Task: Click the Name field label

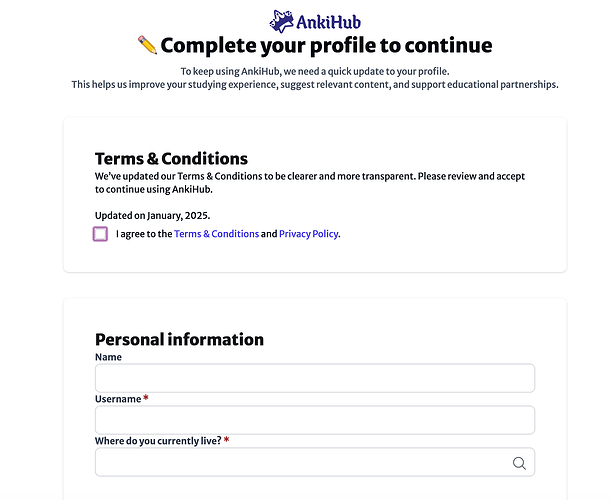Action: tap(108, 357)
